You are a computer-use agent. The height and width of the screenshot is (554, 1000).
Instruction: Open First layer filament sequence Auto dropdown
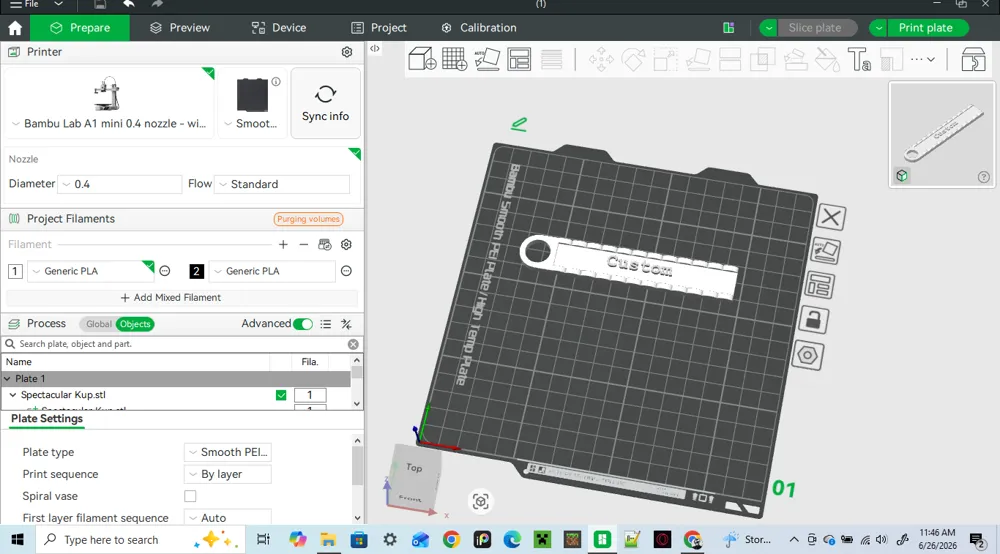228,518
